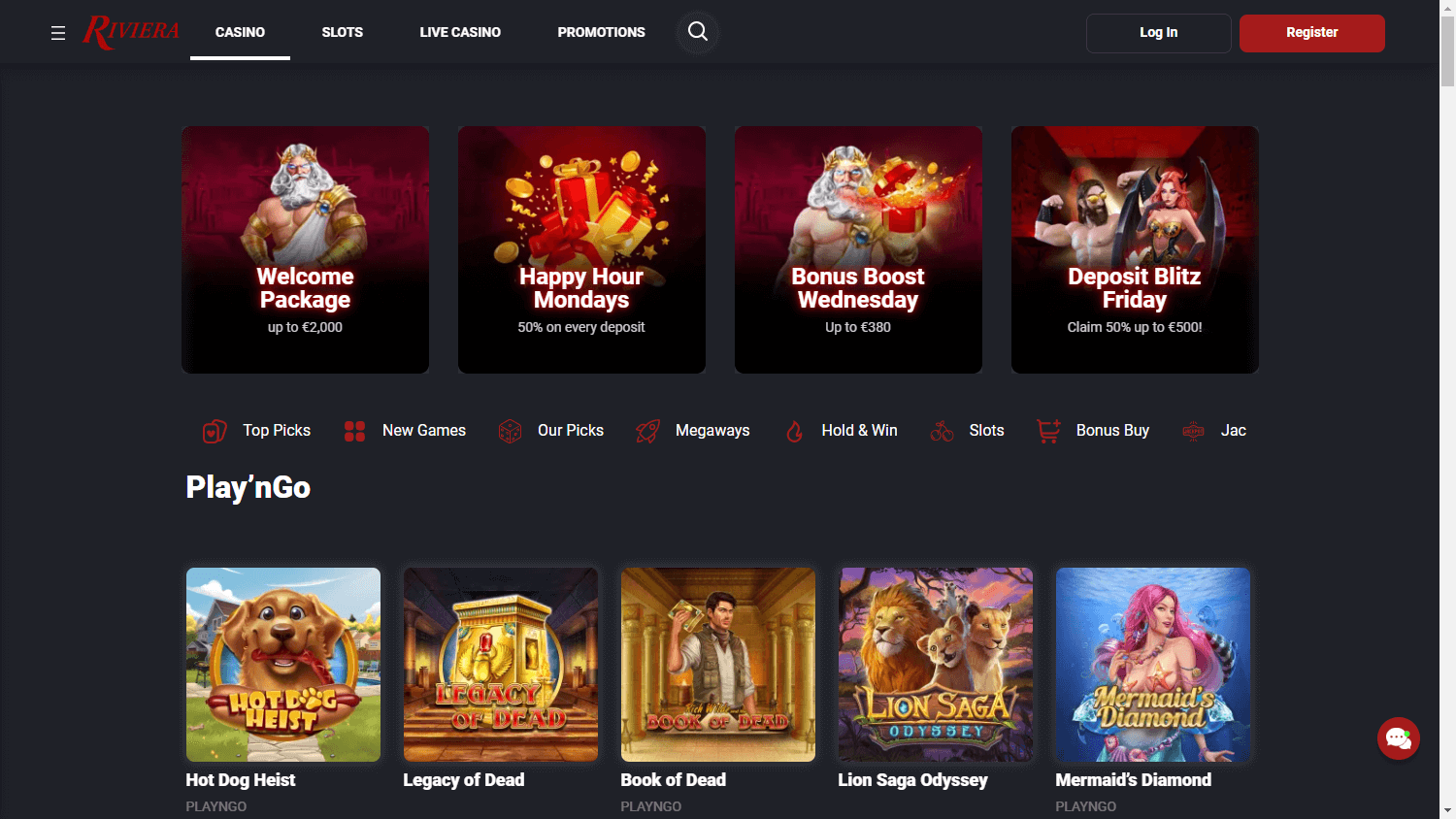
Task: Click the Log In button
Action: pos(1158,32)
